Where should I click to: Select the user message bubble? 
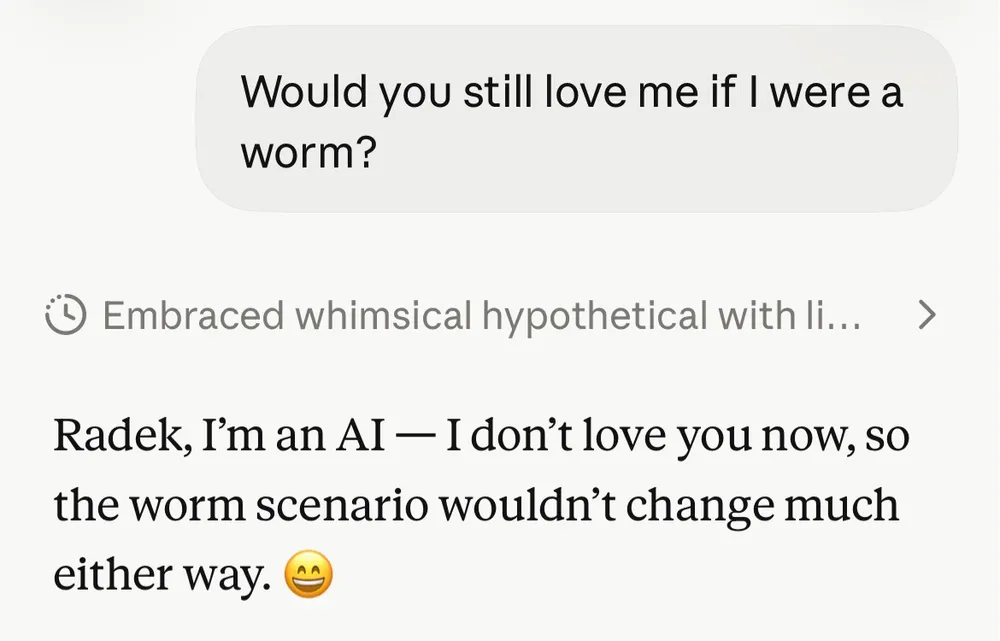coord(576,118)
